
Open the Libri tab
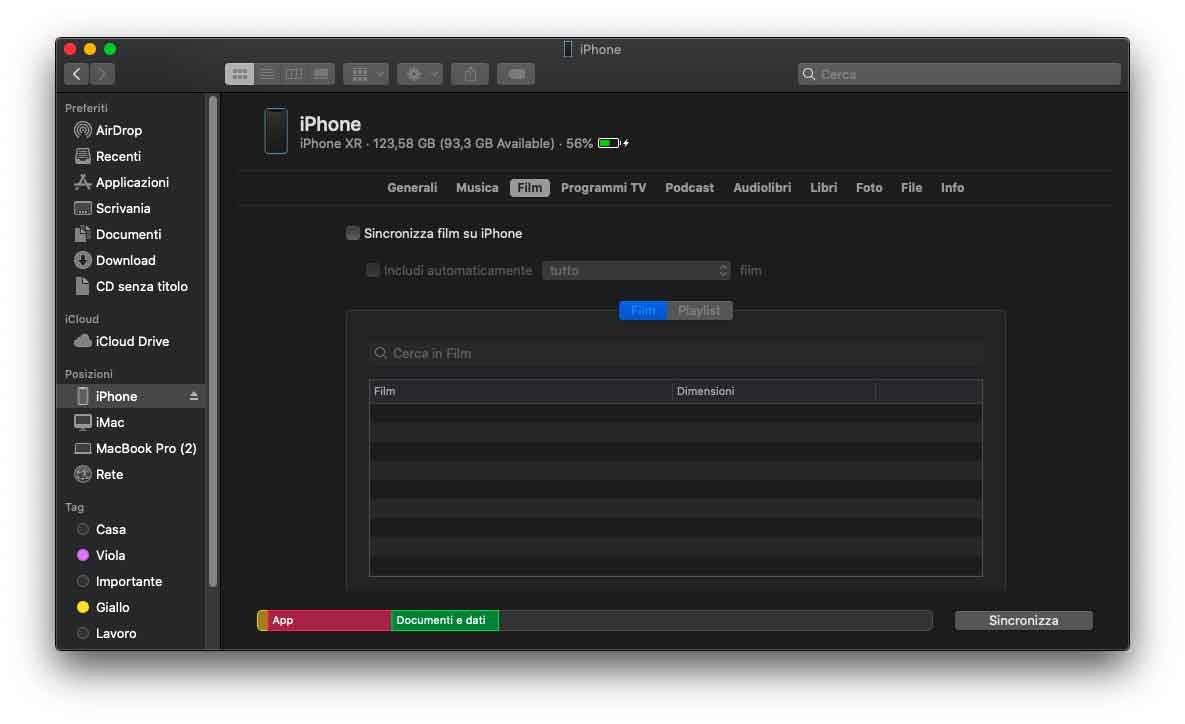click(x=824, y=188)
